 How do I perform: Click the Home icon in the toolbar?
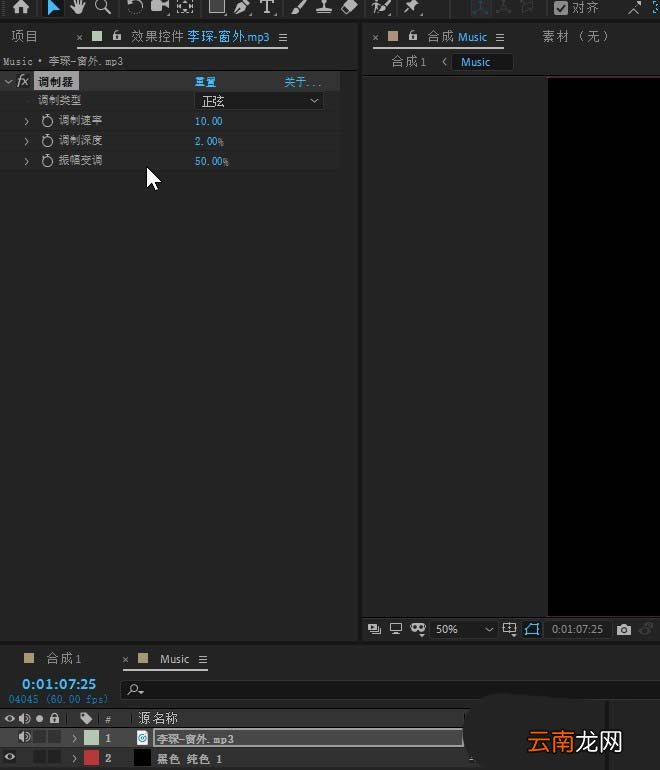(x=21, y=6)
